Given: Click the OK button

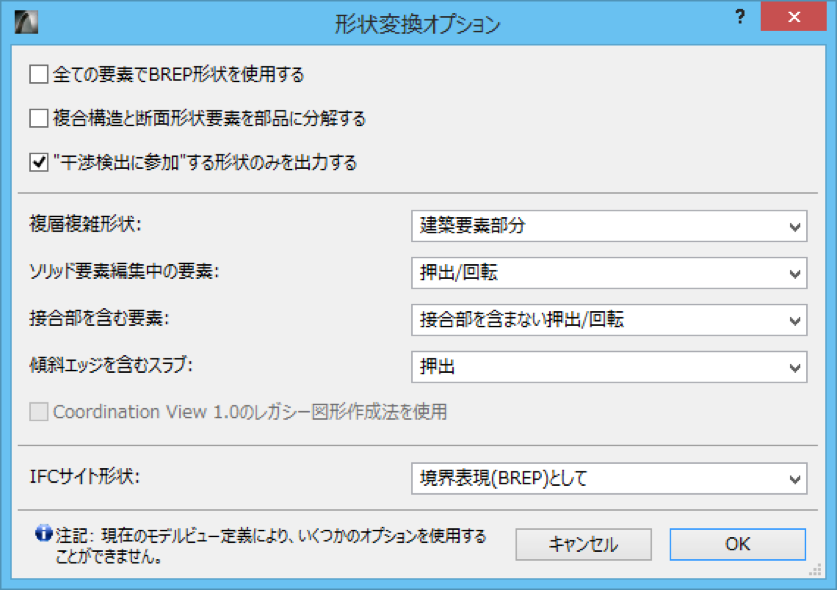Looking at the screenshot, I should [738, 544].
